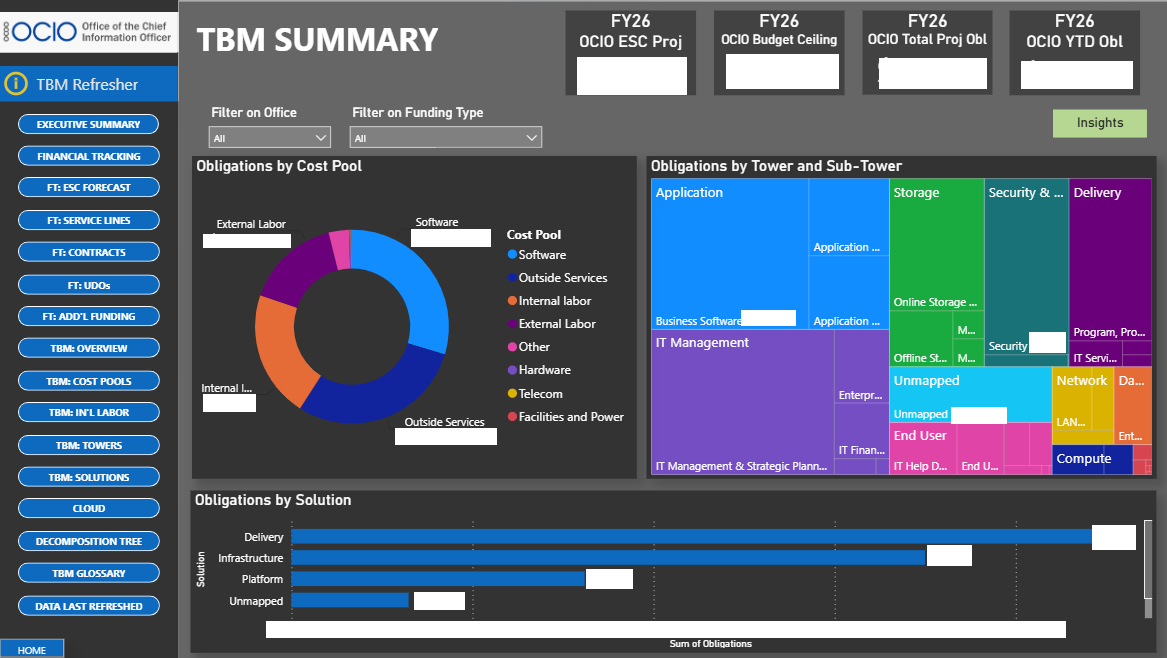The width and height of the screenshot is (1167, 658).
Task: Click Obligations by Tower and Sub-Tower title
Action: tap(776, 166)
